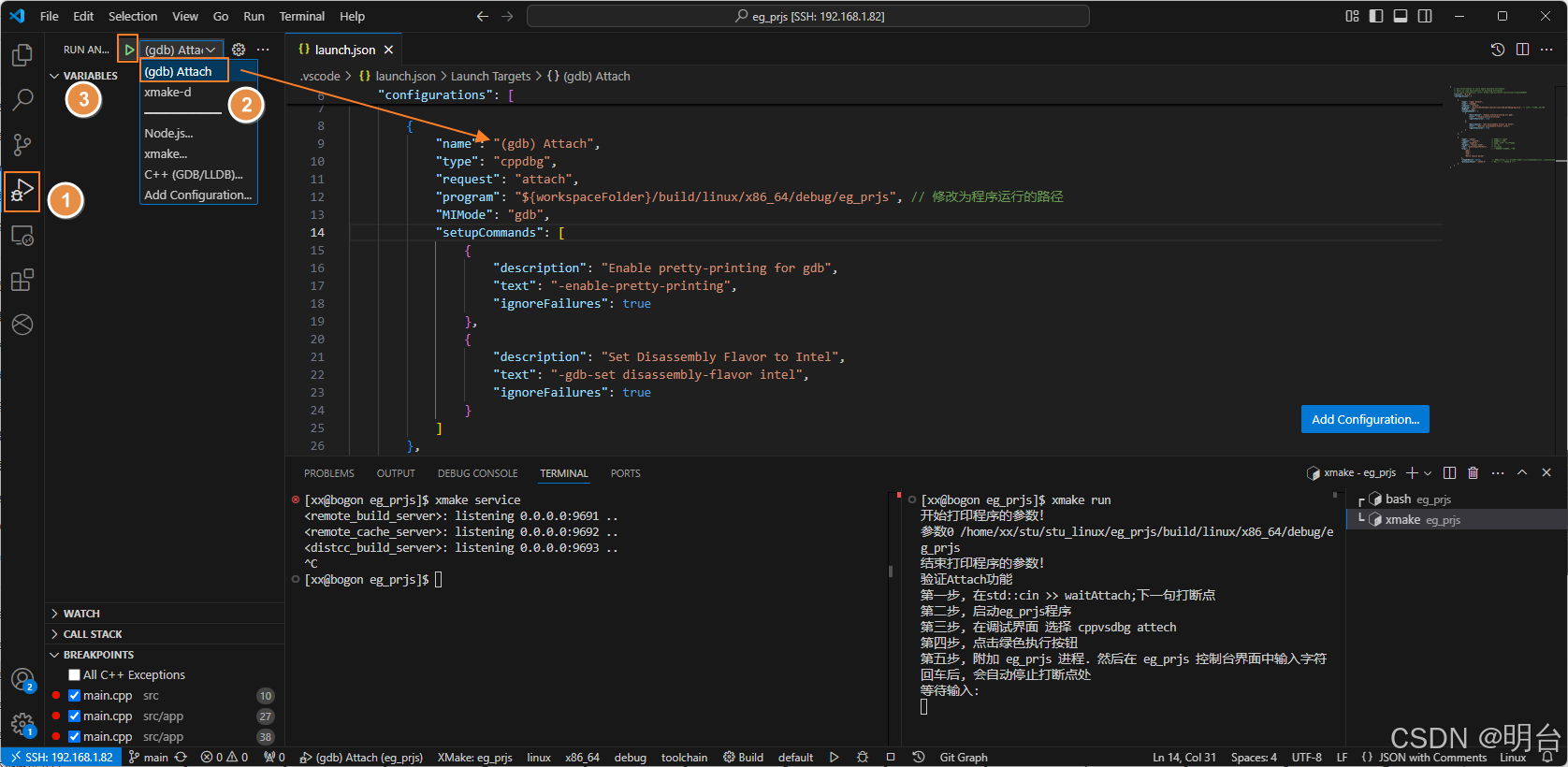Go back with navigation arrow
The width and height of the screenshot is (1568, 767).
[x=483, y=16]
